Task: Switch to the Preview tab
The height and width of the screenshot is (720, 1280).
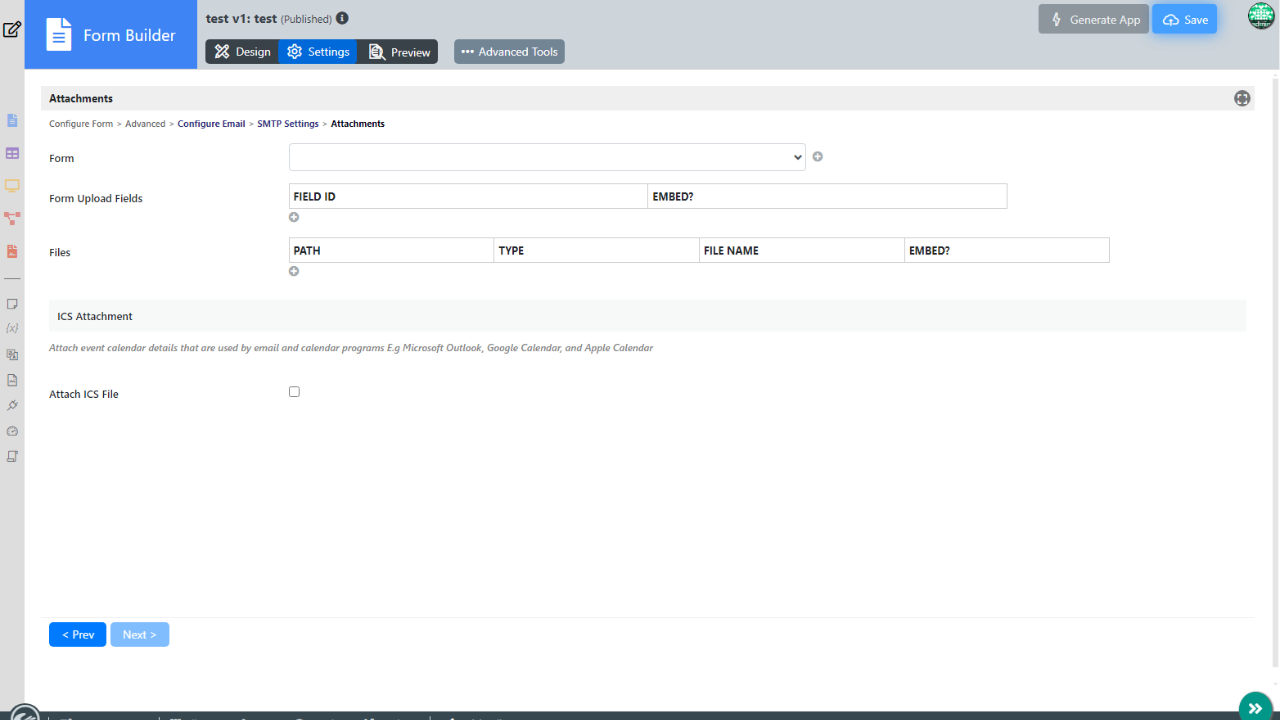Action: [x=398, y=52]
